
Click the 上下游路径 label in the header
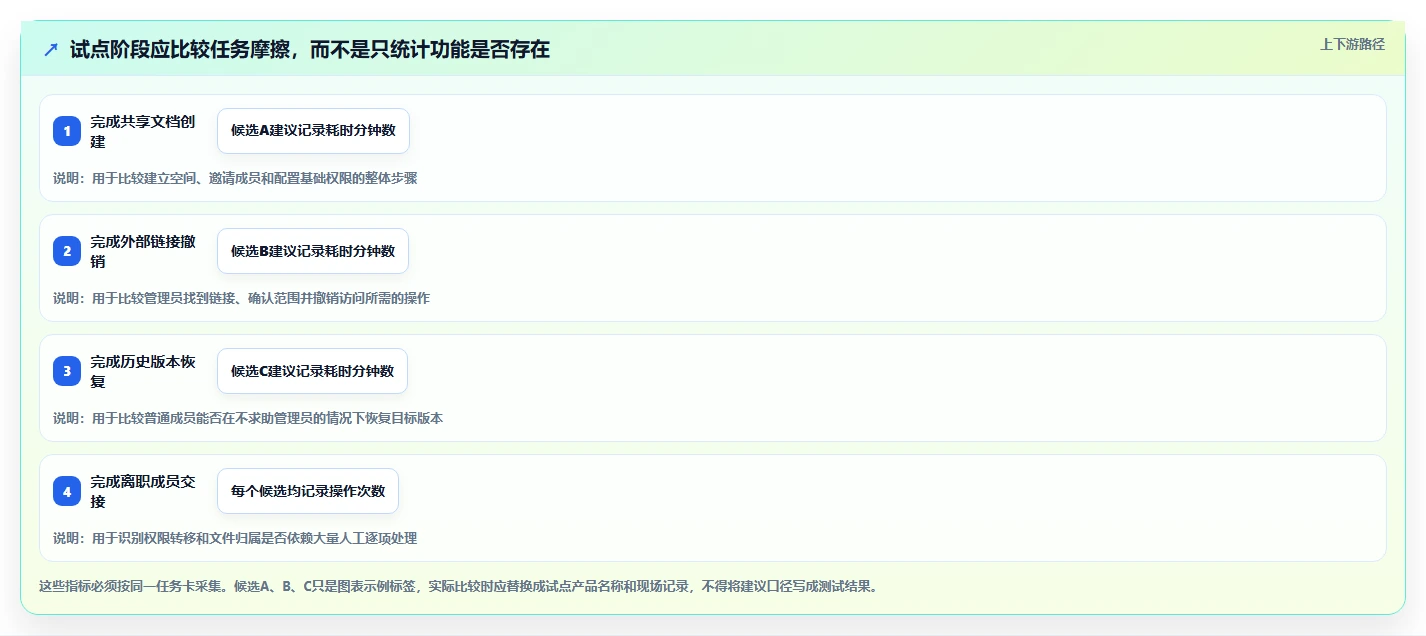pos(1352,44)
